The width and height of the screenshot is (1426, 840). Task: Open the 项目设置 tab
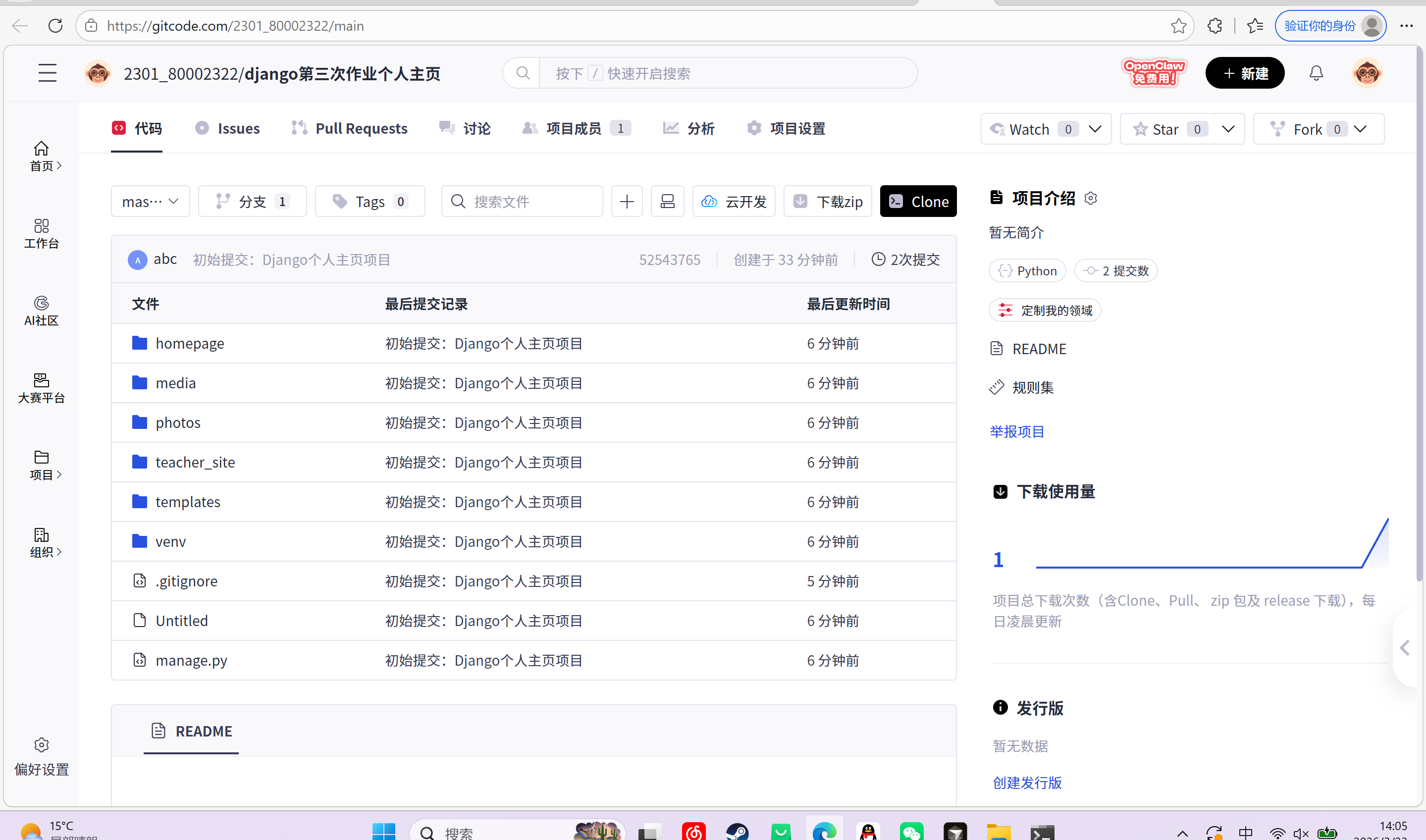787,128
